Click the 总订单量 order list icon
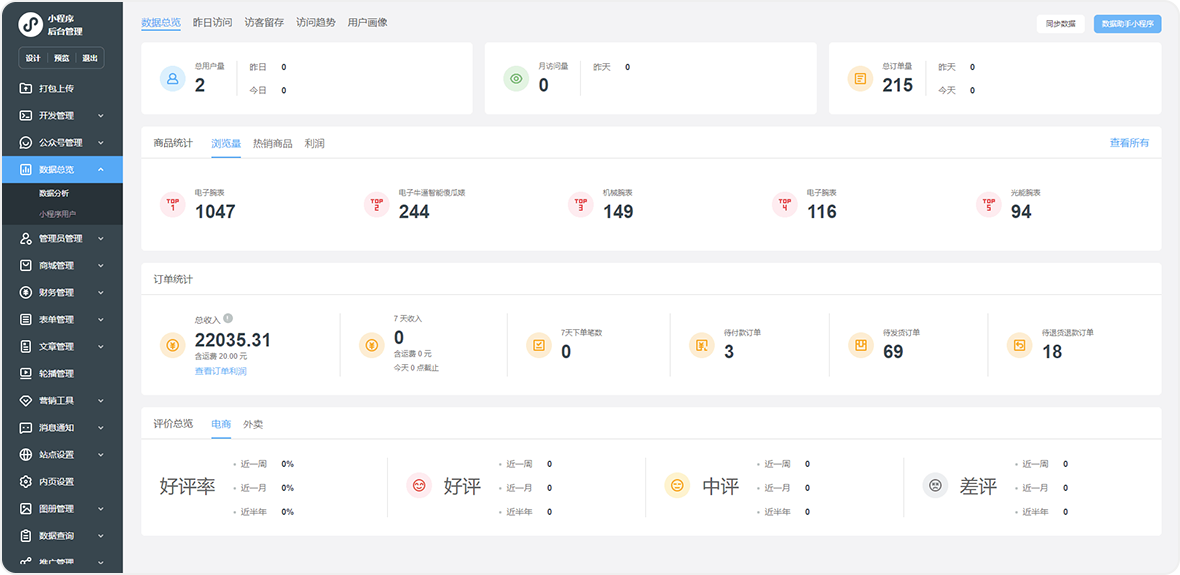This screenshot has width=1180, height=575. coord(860,78)
